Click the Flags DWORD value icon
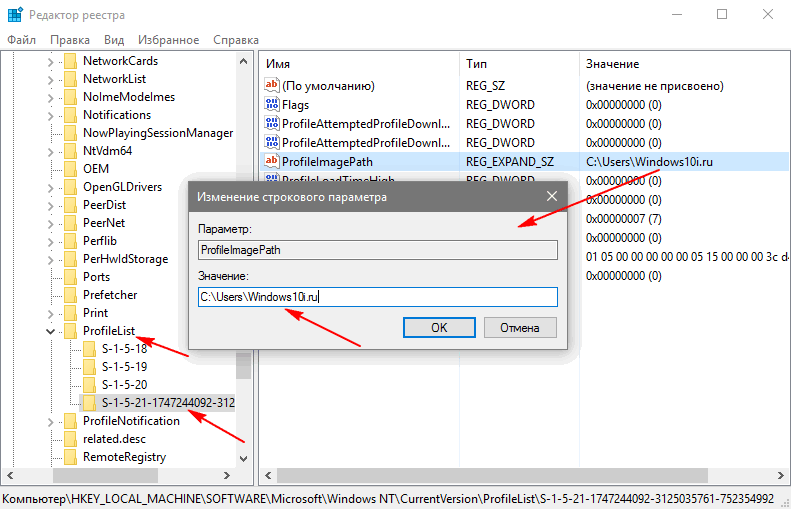The width and height of the screenshot is (791, 509). [x=271, y=105]
